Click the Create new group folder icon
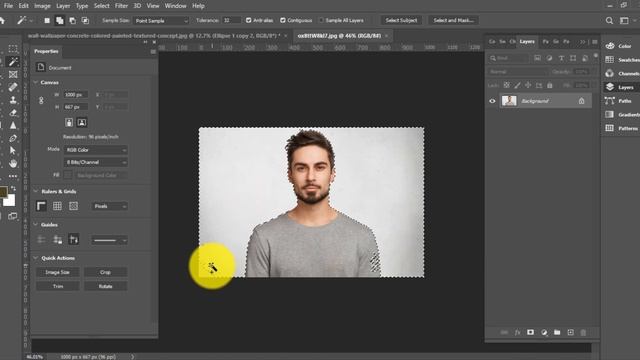The image size is (640, 360). pos(557,332)
